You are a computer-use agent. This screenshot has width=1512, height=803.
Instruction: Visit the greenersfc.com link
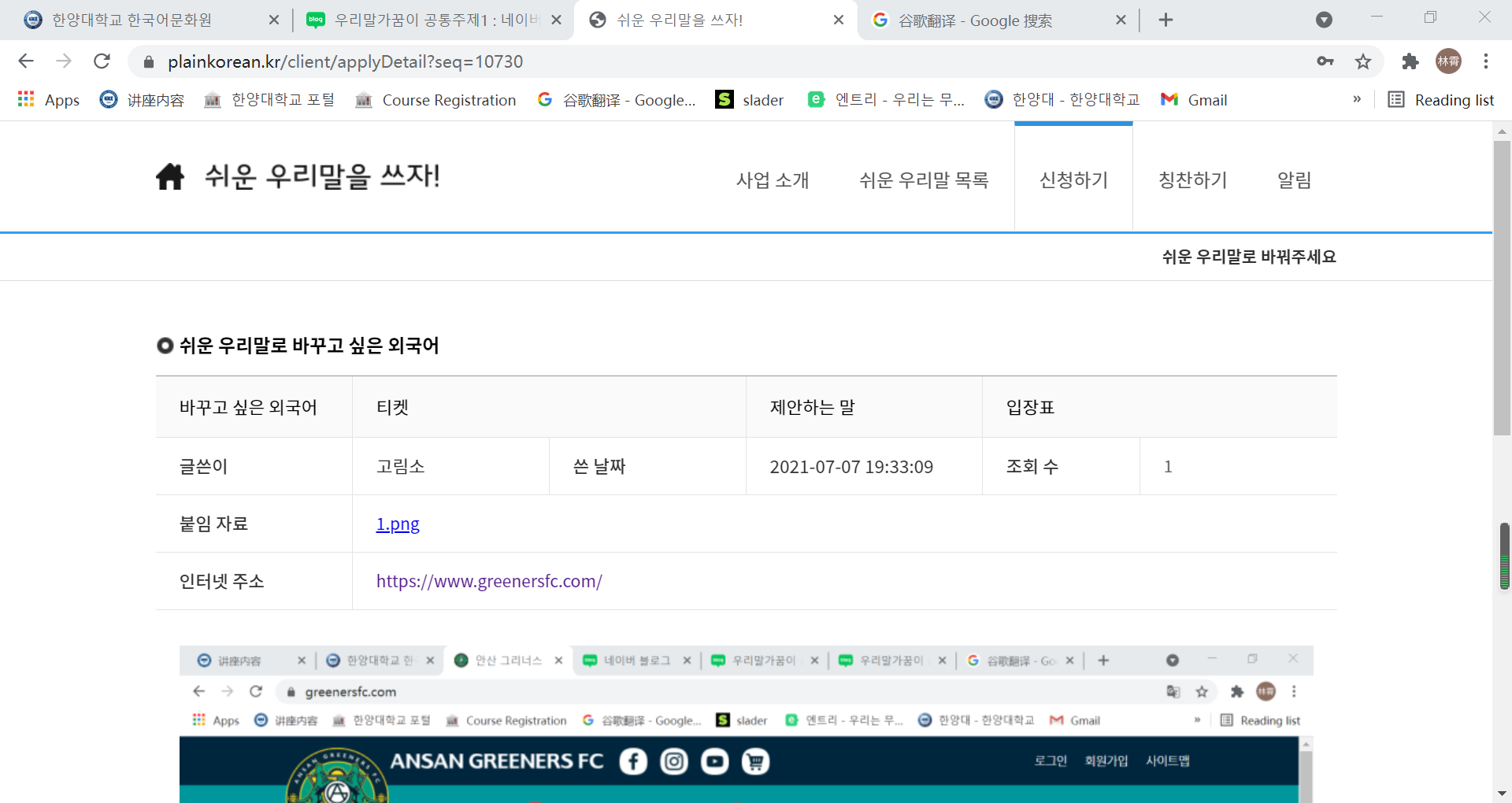[x=489, y=582]
